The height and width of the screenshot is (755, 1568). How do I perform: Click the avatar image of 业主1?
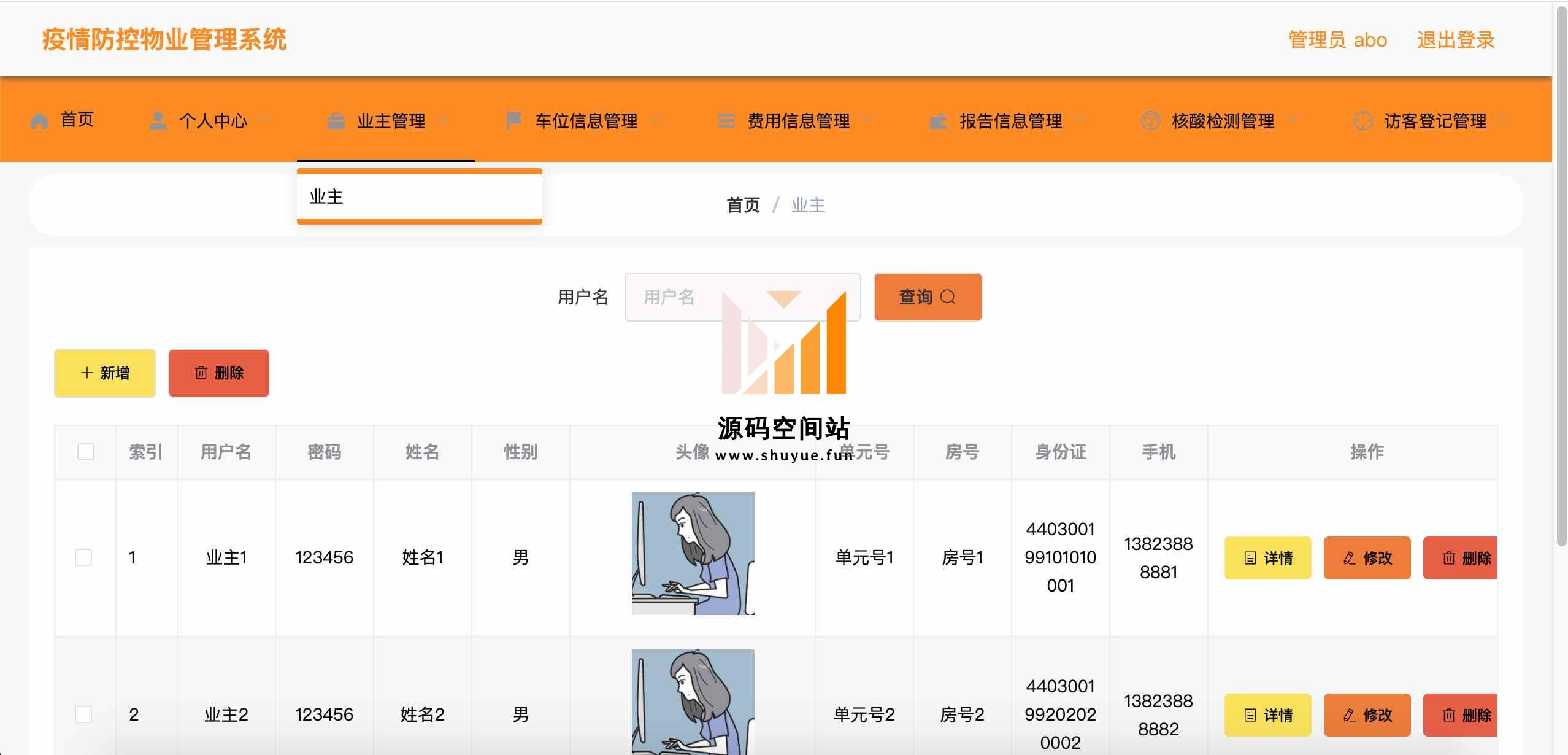click(x=693, y=554)
